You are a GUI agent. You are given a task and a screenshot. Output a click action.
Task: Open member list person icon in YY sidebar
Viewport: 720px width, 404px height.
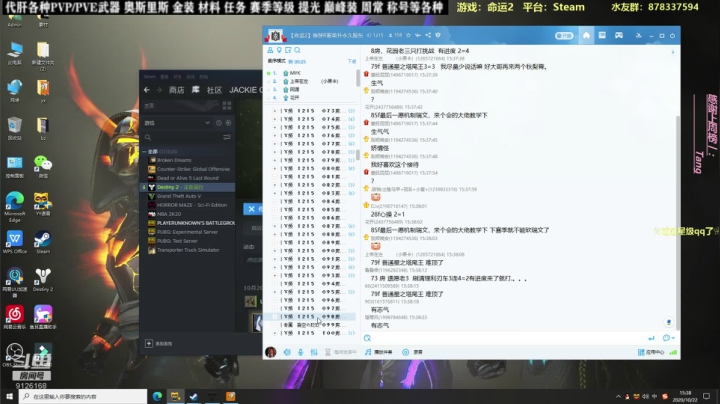(x=270, y=50)
